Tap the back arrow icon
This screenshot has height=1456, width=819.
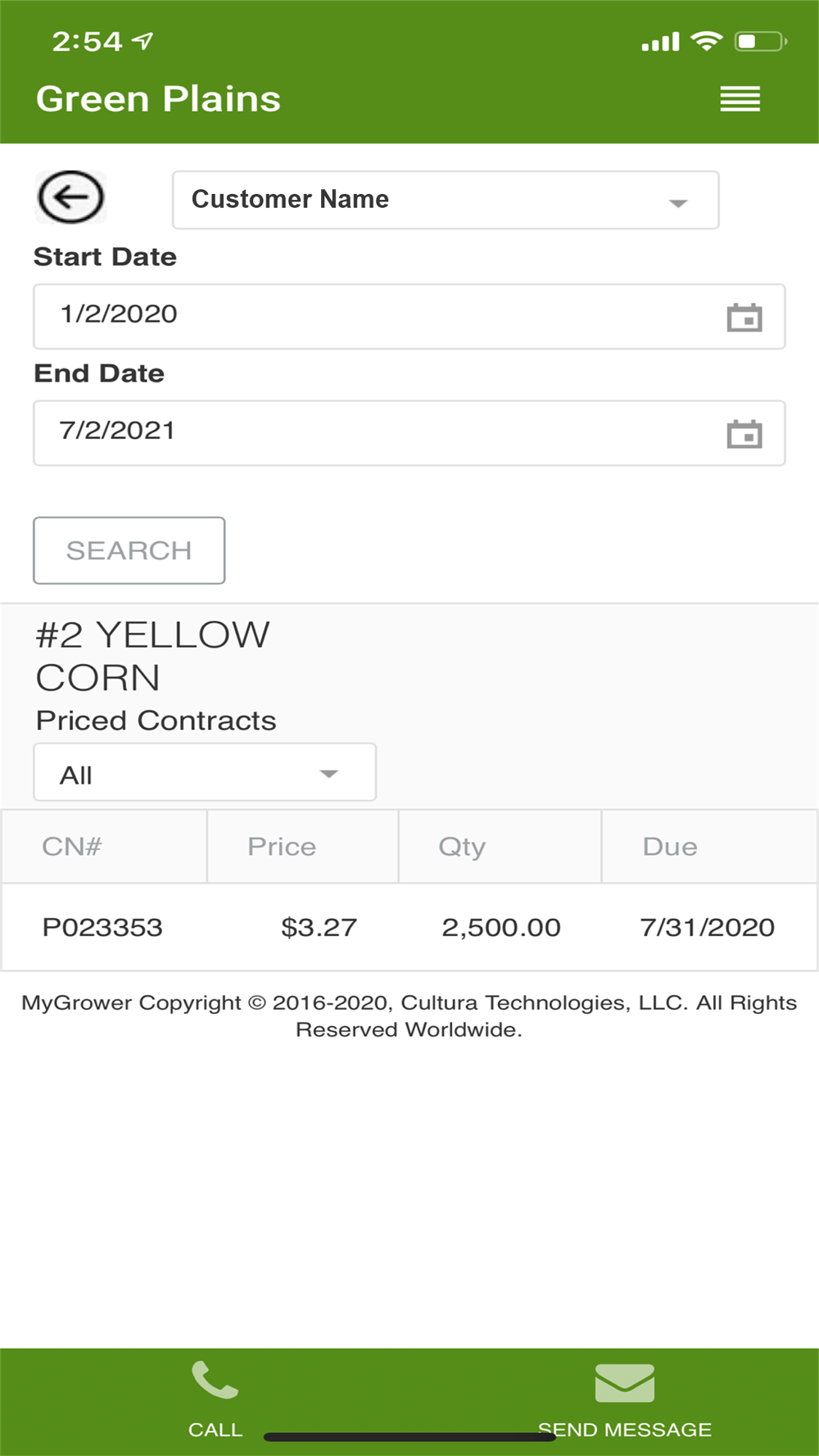coord(70,197)
